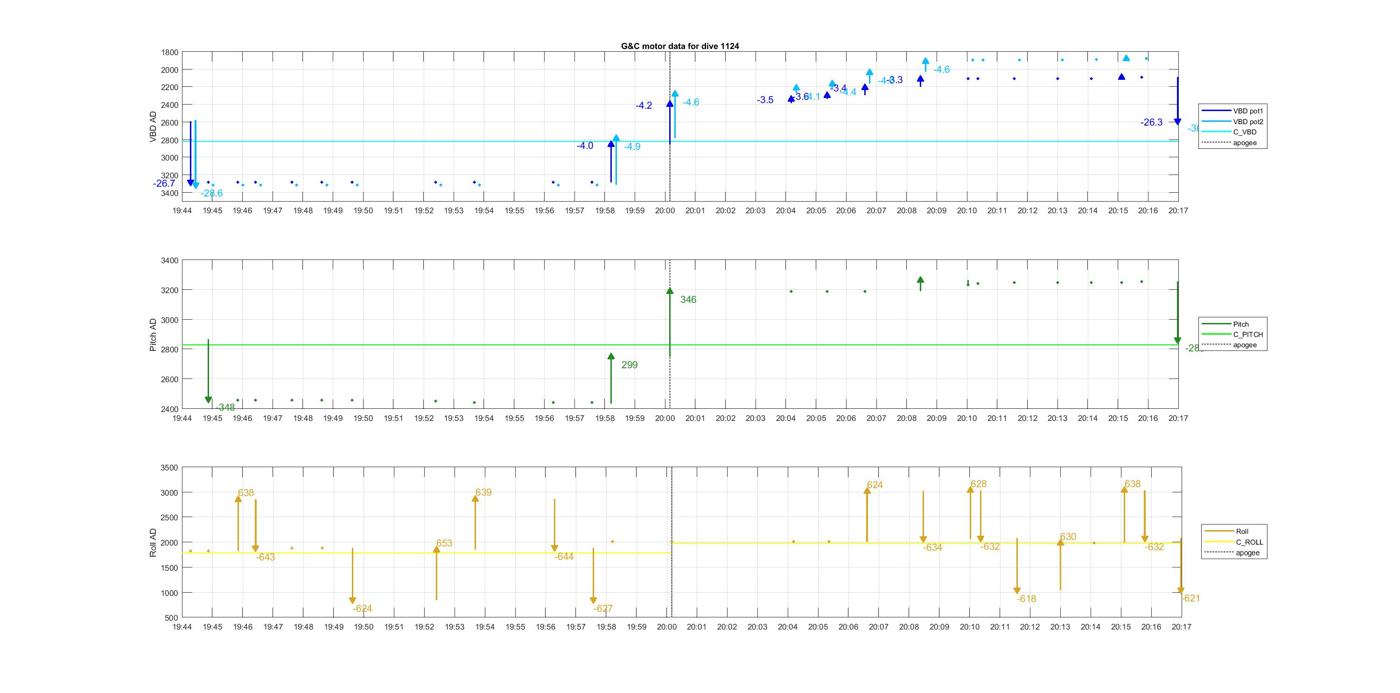Click the '-643' label in the Roll plot
Screen dimensions: 1400x693
265,557
